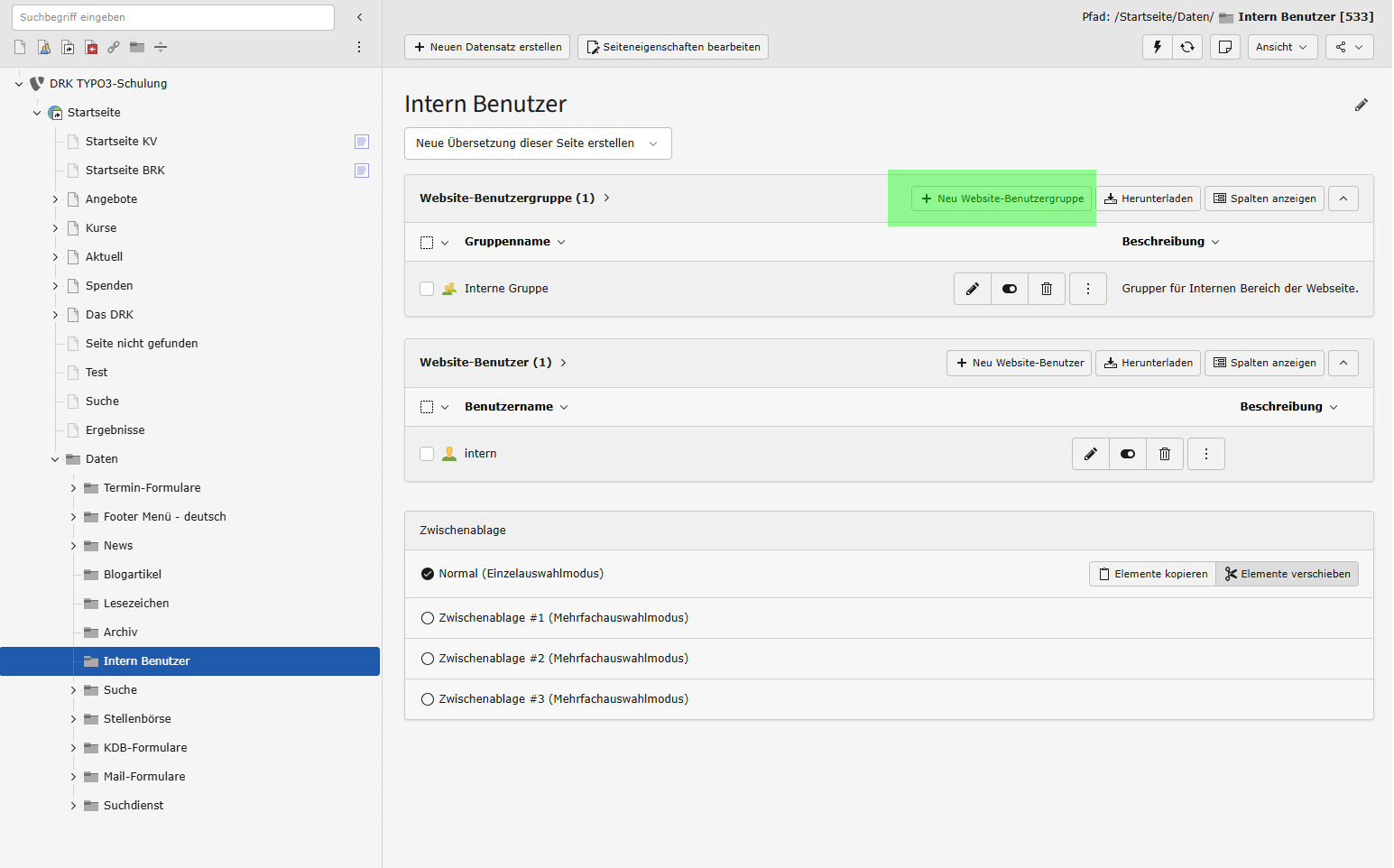
Task: Edit the intern user record with pencil
Action: [x=1091, y=454]
